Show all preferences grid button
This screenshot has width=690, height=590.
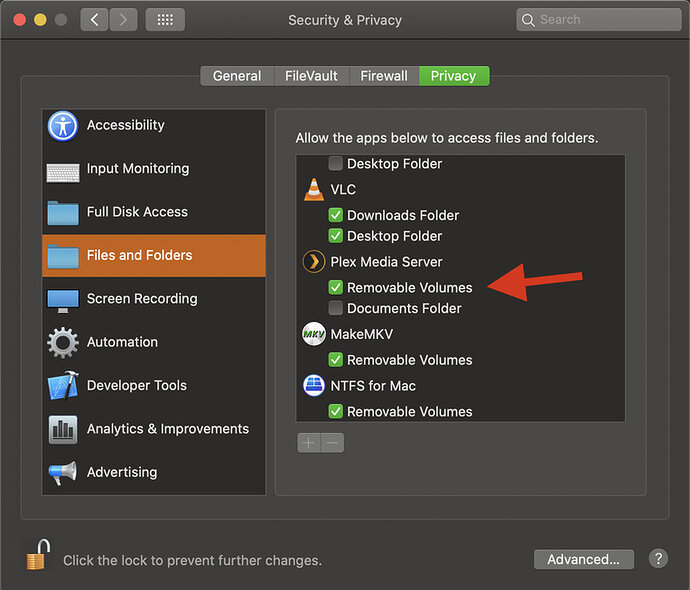coord(165,20)
